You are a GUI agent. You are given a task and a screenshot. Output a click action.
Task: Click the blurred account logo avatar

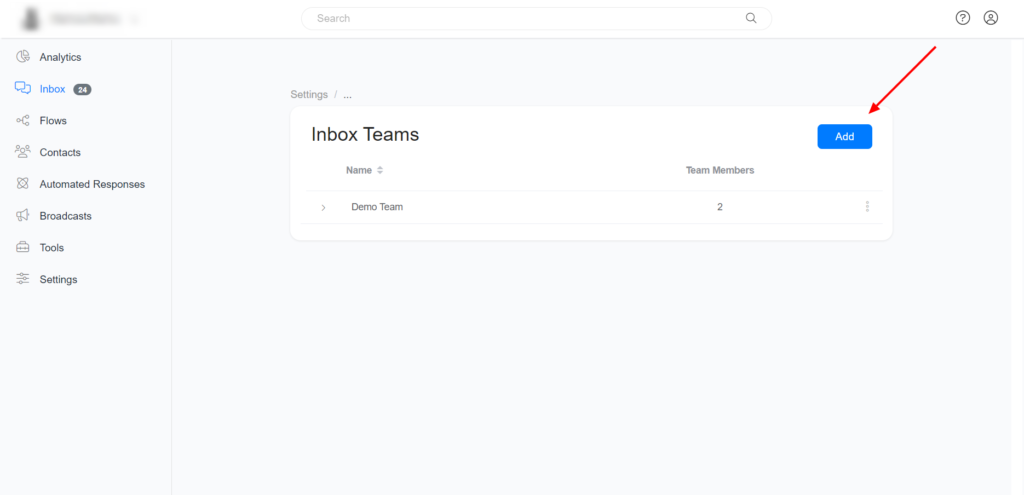29,19
